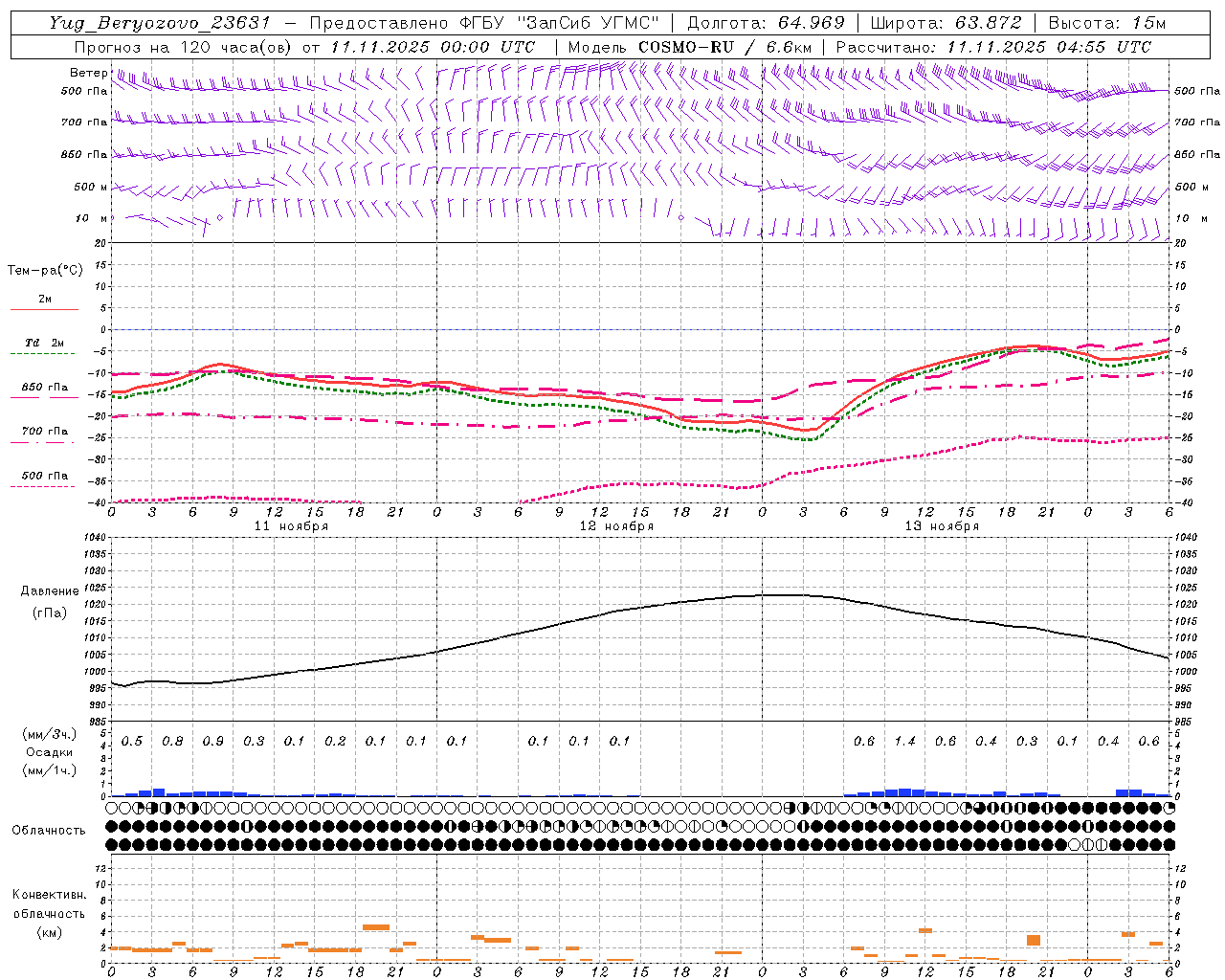
Task: Click the station title Yug_Beryozovo_23631
Action: 160,23
